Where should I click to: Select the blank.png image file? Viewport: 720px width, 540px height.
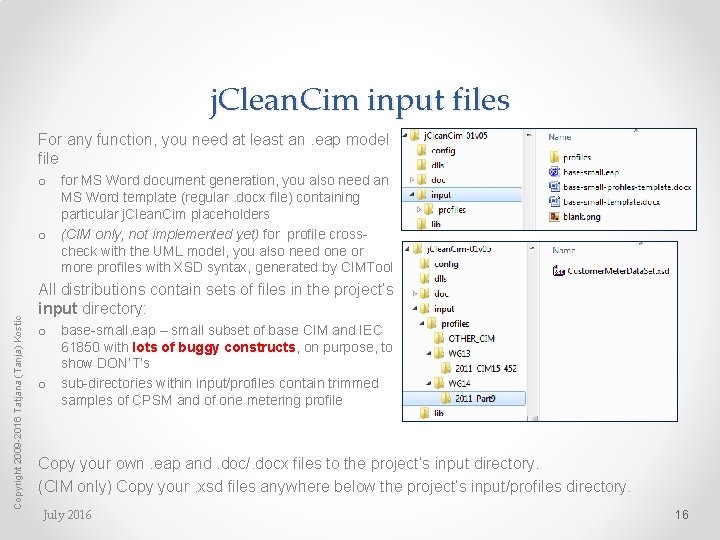point(574,216)
